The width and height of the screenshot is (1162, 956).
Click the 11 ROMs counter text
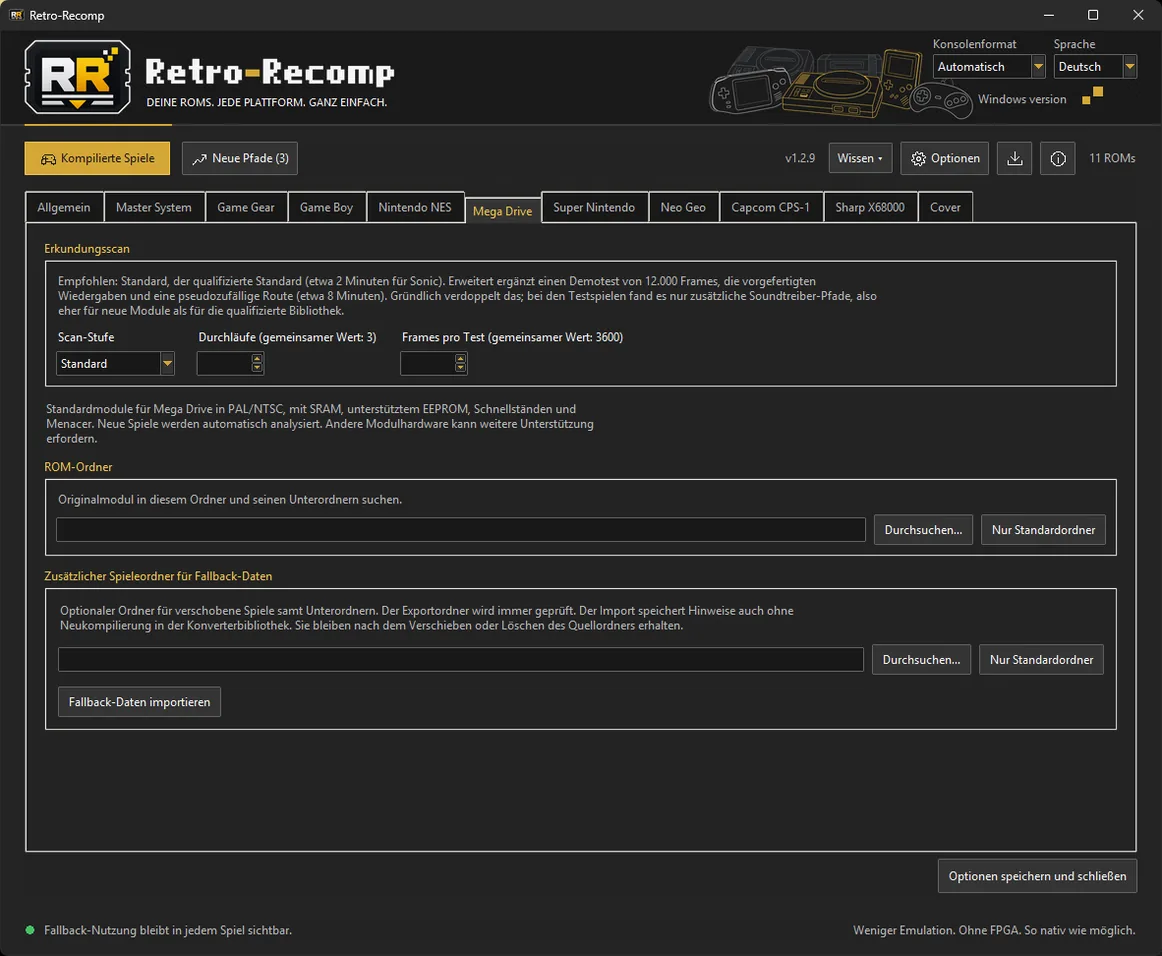click(1112, 158)
